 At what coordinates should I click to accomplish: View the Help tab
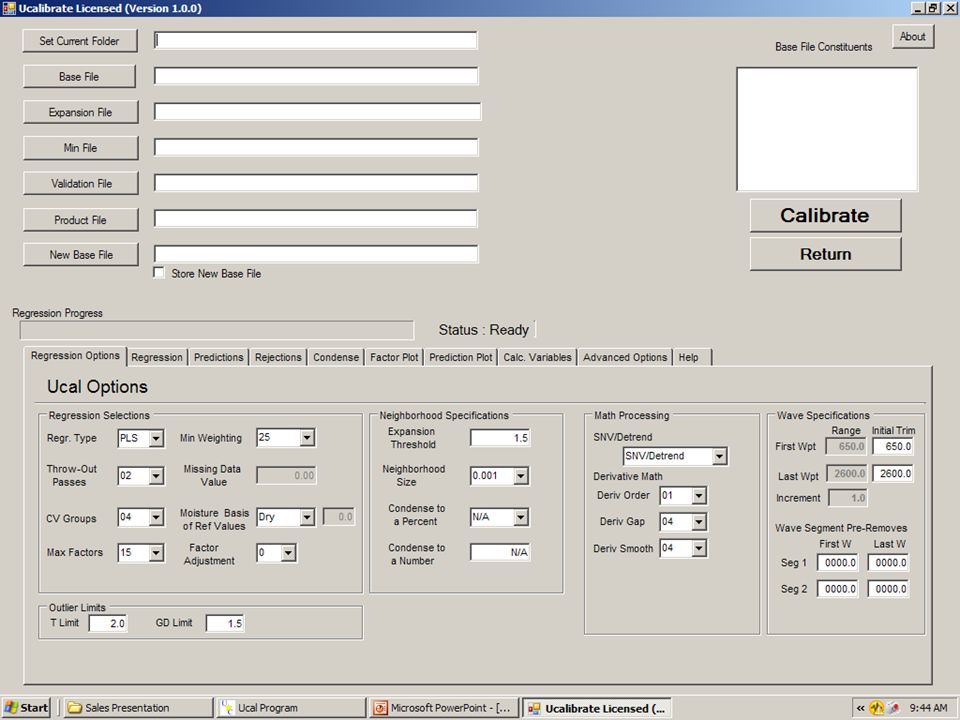pos(692,358)
